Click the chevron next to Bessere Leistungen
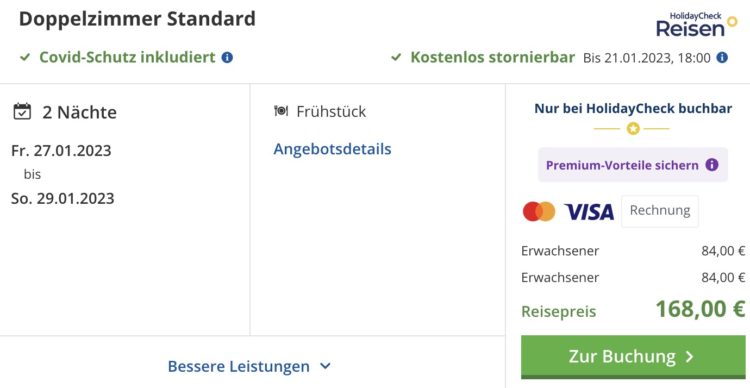Viewport: 750px width, 388px height. pyautogui.click(x=325, y=366)
